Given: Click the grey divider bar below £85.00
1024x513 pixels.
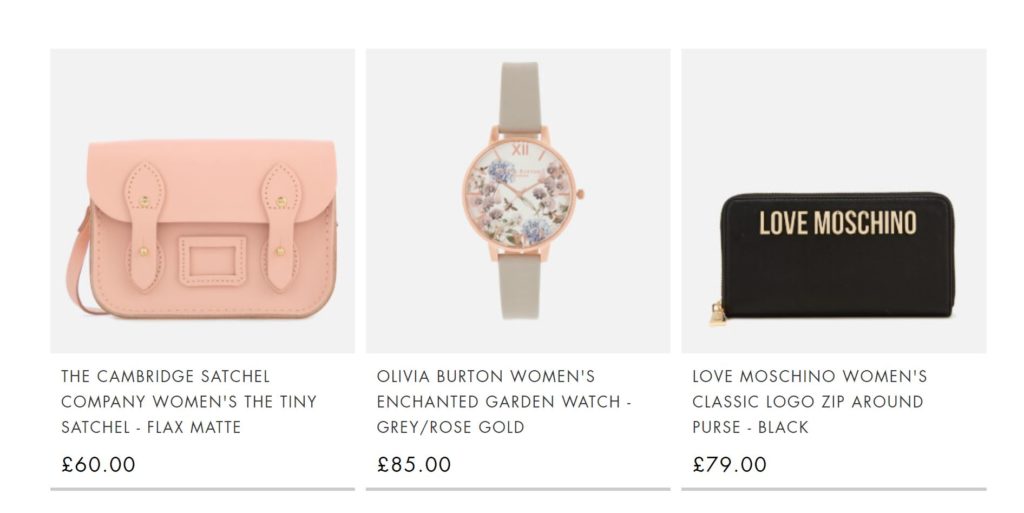Looking at the screenshot, I should coord(518,488).
